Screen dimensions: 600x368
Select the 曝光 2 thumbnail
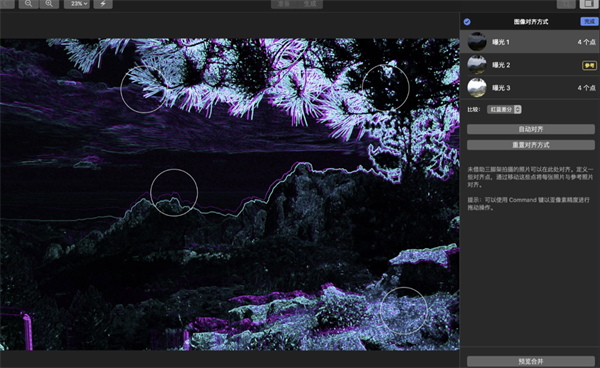tap(477, 65)
